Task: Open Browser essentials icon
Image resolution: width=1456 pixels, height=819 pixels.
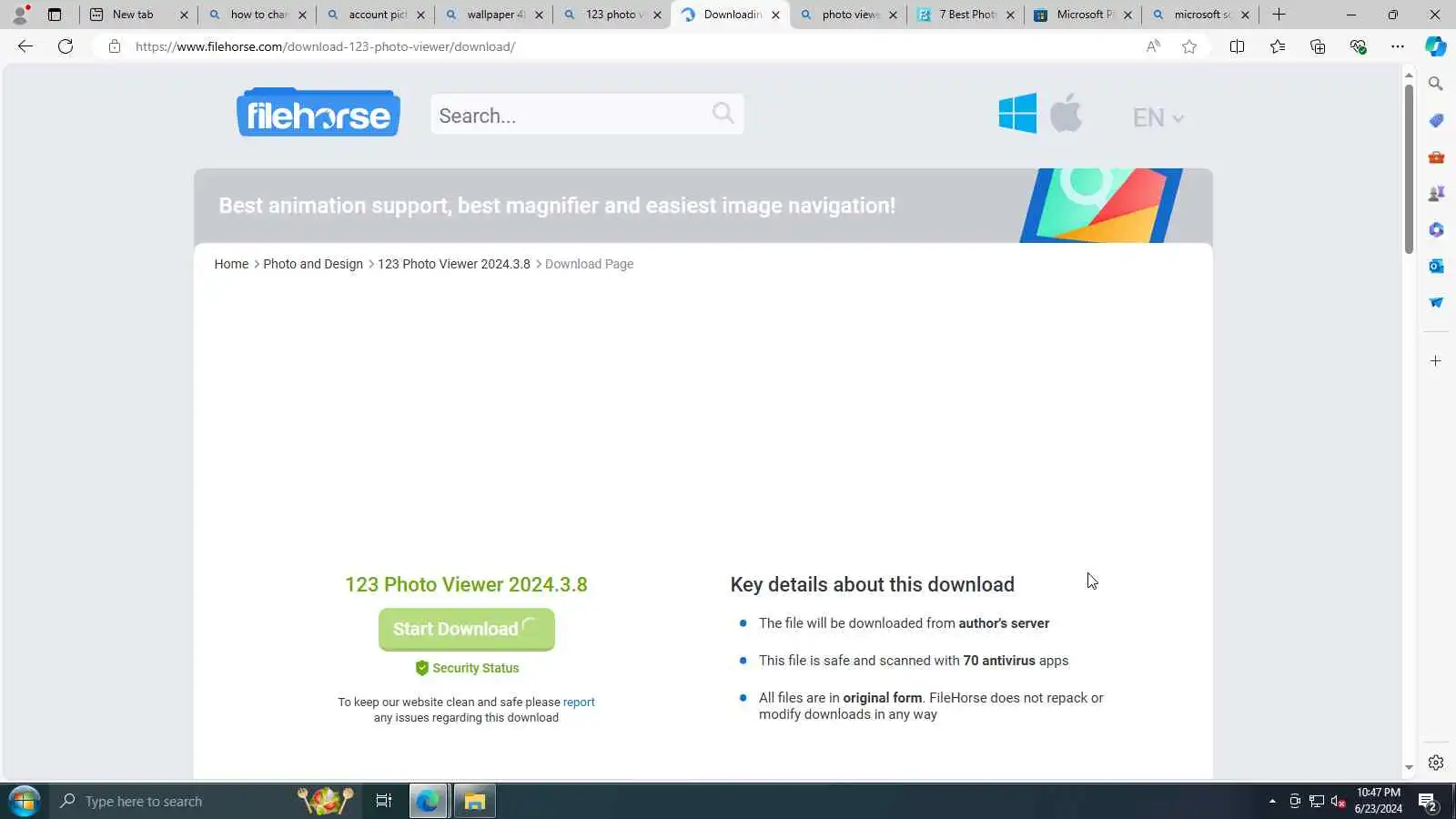Action: click(x=1358, y=46)
